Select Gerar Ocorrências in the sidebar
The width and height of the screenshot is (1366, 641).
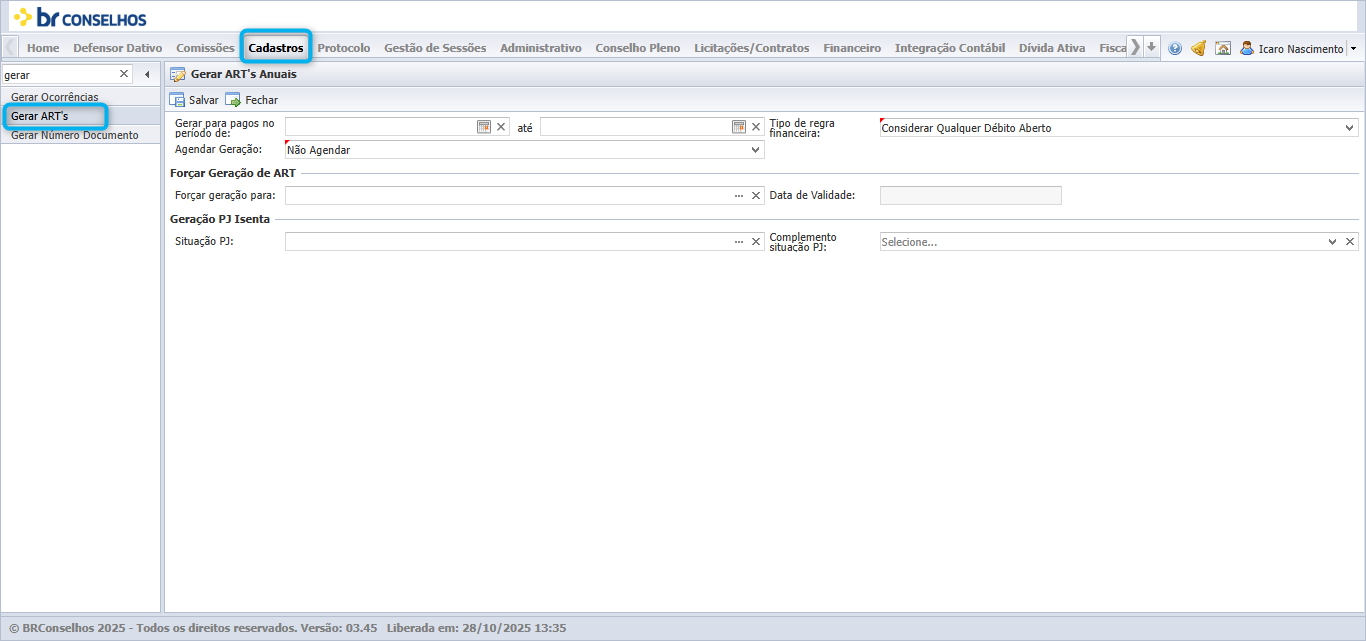(x=80, y=97)
